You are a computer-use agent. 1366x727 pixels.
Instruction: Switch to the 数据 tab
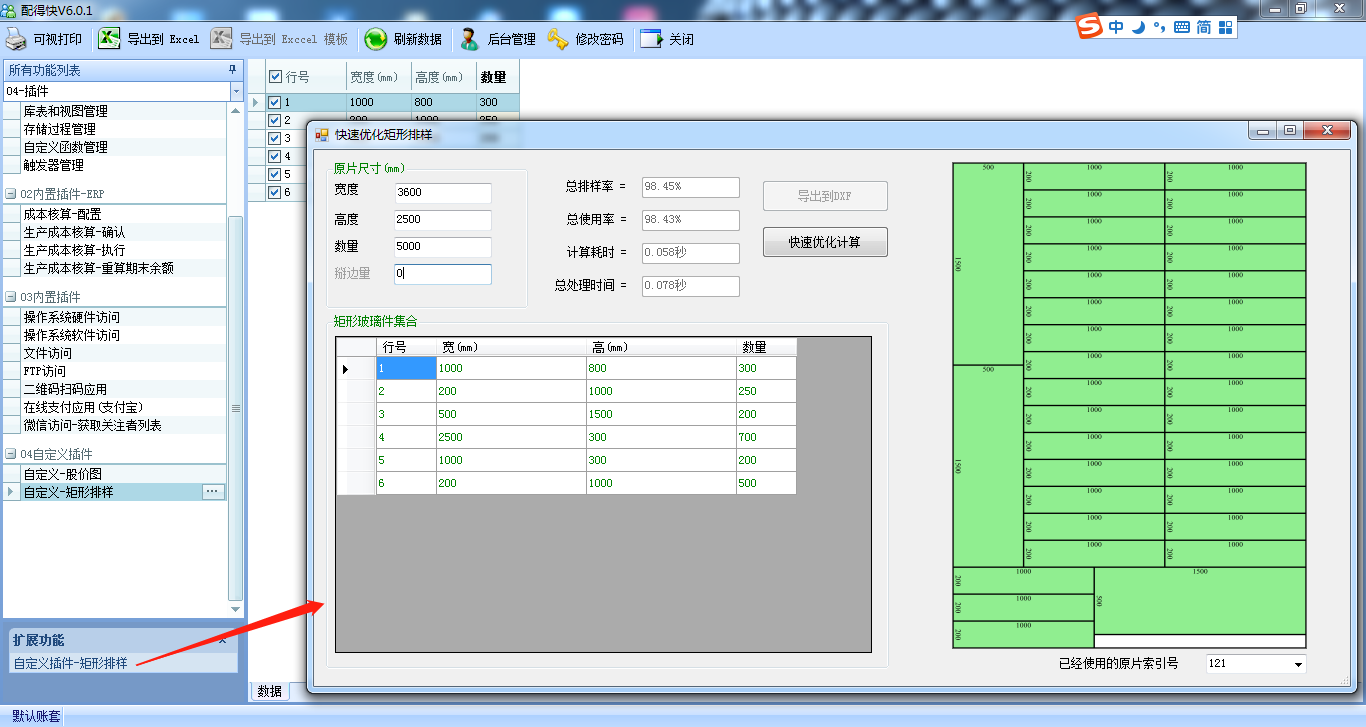click(269, 691)
